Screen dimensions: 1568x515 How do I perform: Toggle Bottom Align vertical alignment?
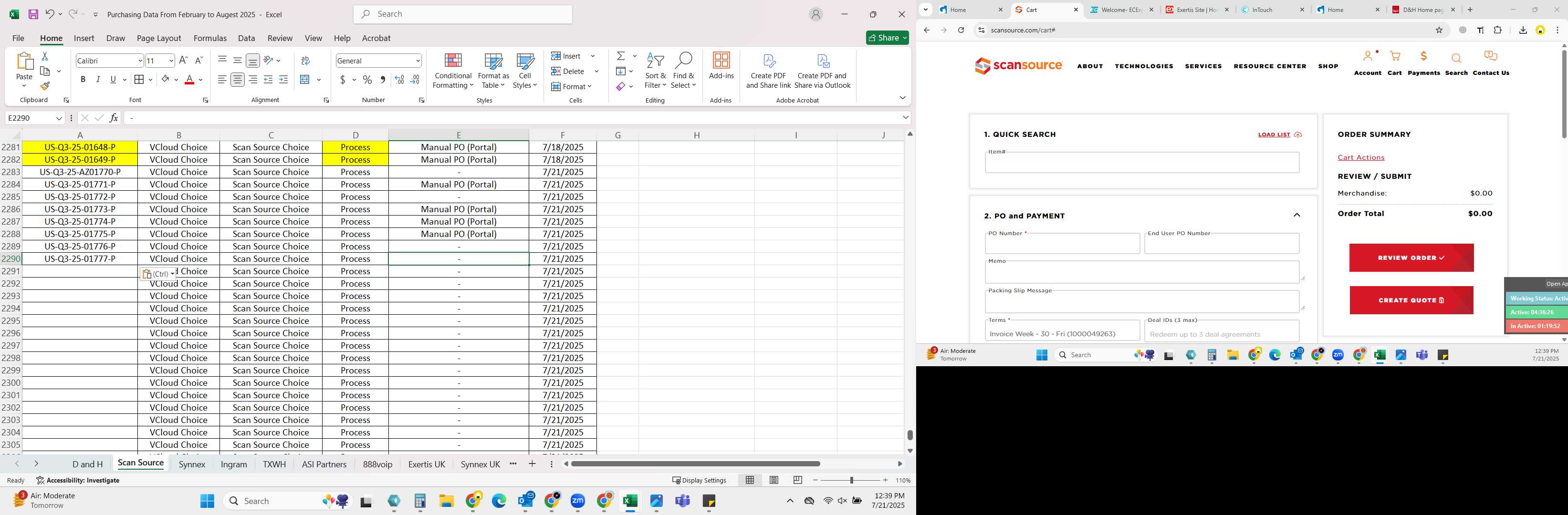coord(252,60)
